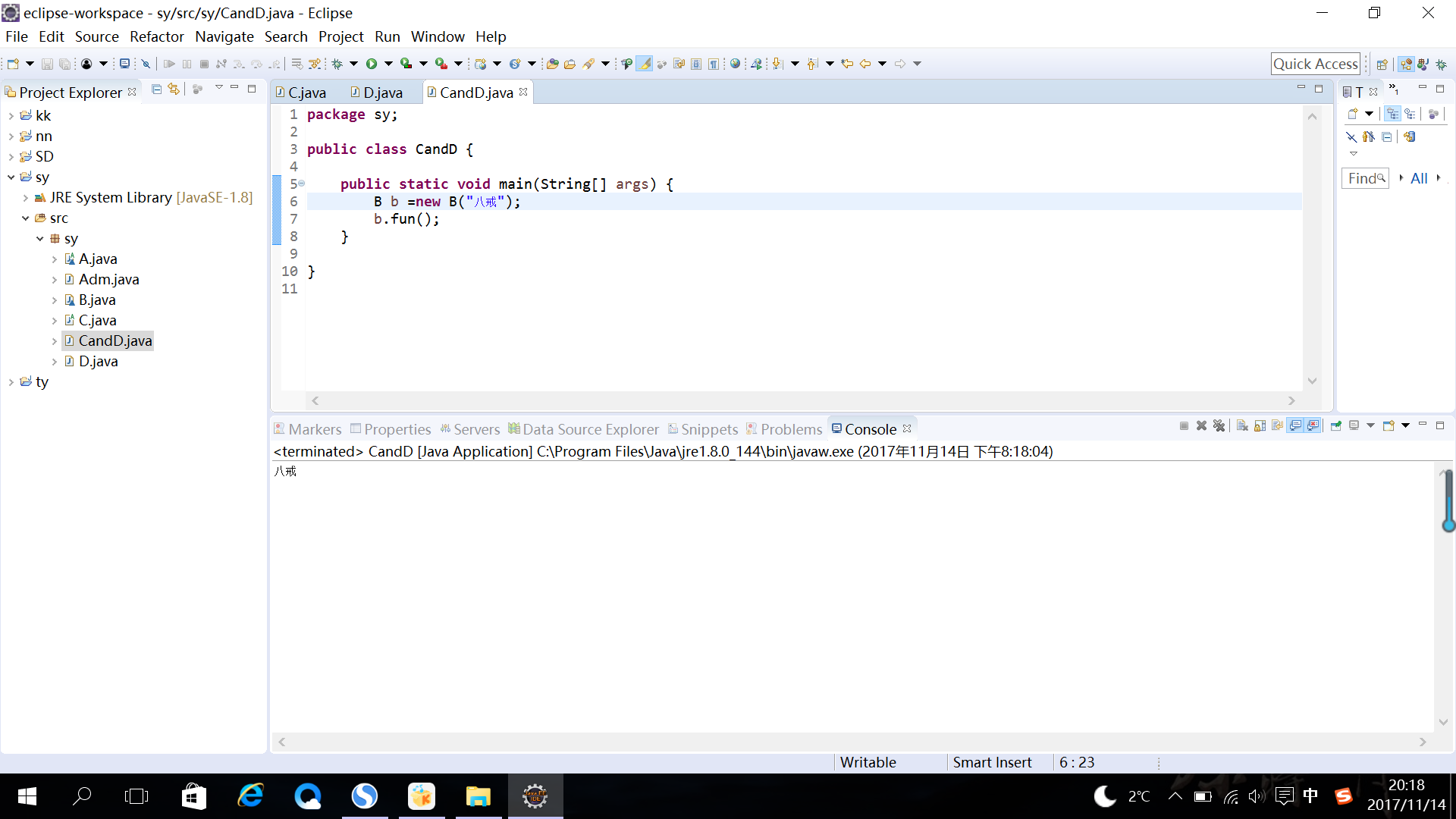Click the Save All toolbar icon

pos(64,64)
